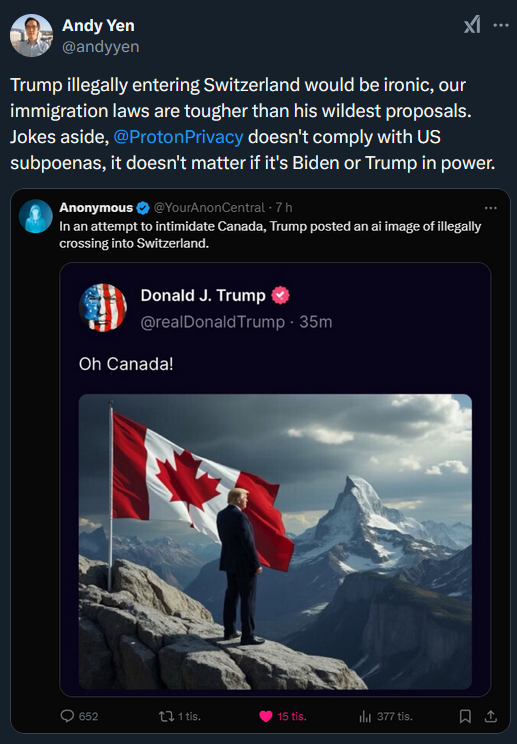Open Andy Yen's profile picture
Viewport: 517px width, 744px height.
[x=31, y=36]
